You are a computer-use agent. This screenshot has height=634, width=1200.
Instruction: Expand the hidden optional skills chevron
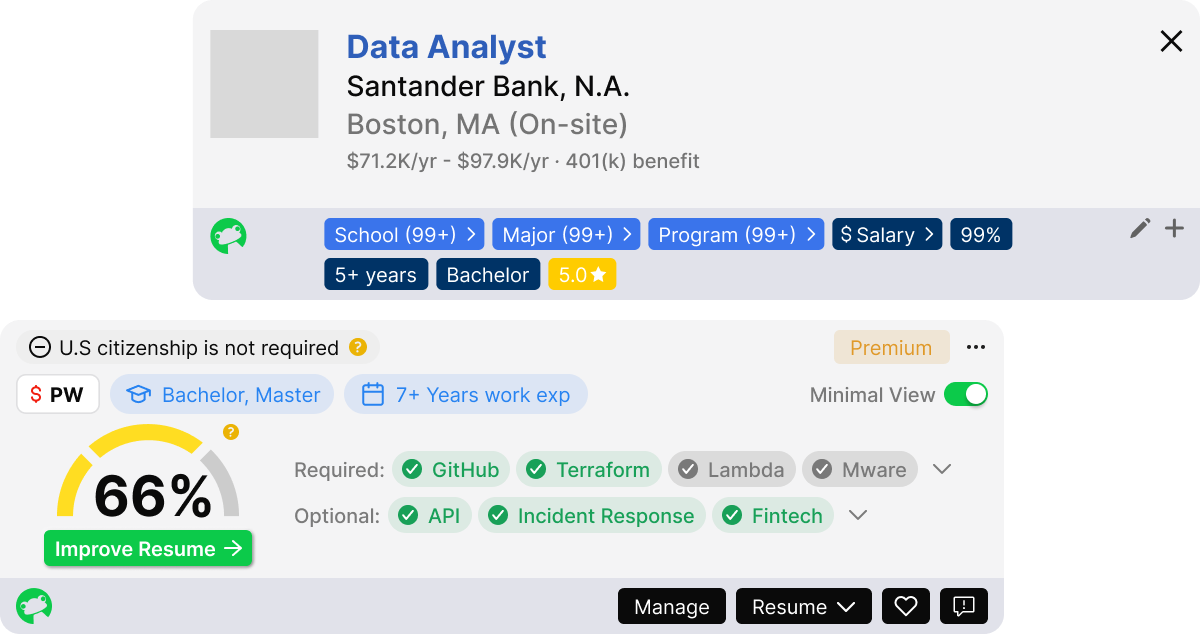(857, 515)
